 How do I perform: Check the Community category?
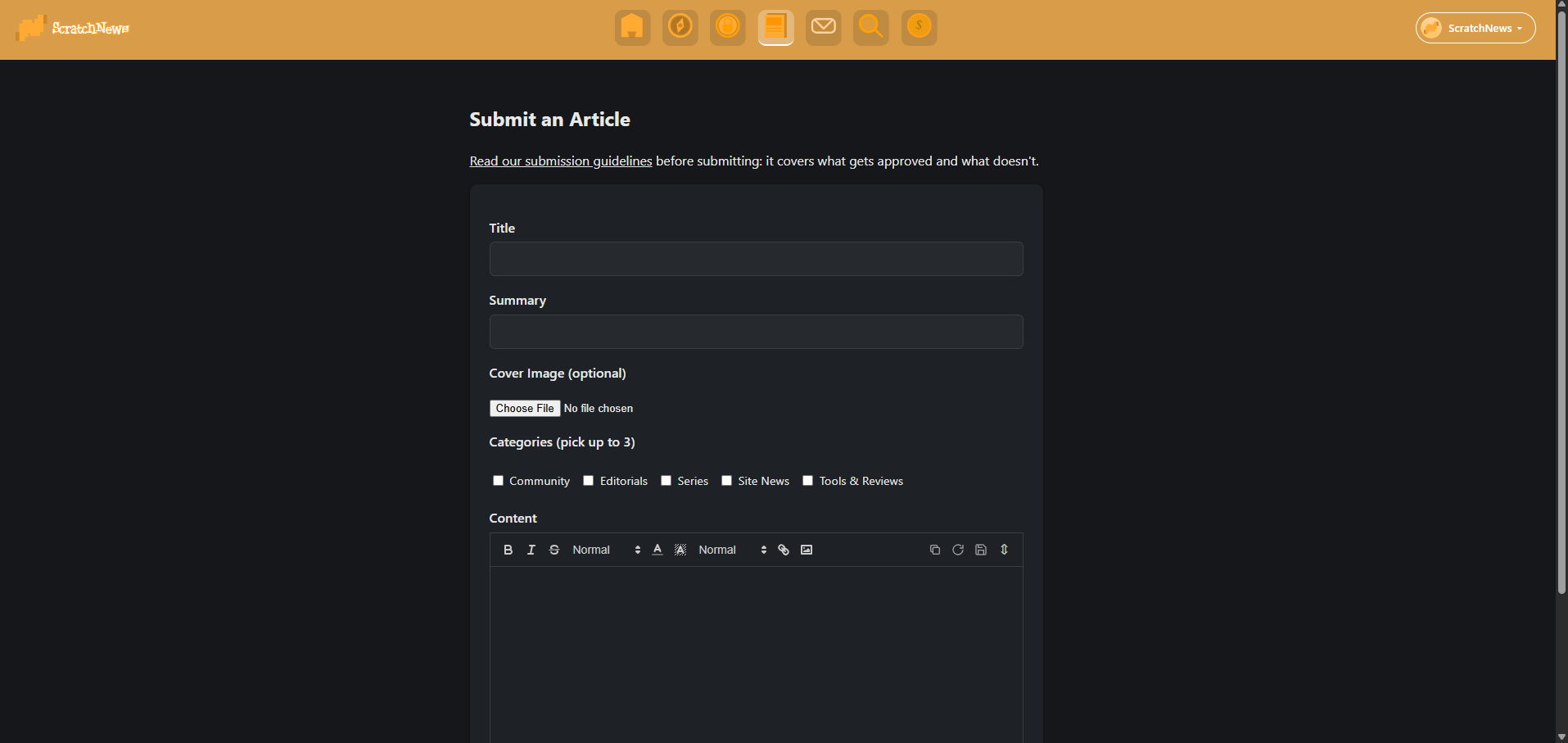click(498, 481)
